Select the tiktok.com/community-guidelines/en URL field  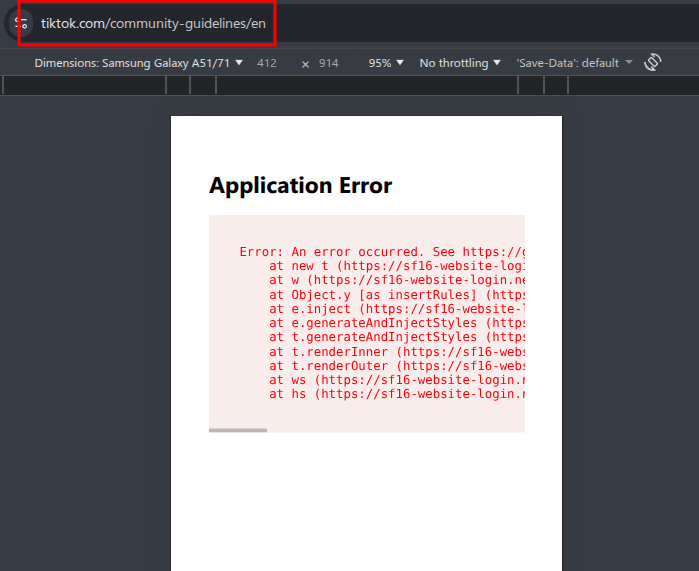click(x=153, y=23)
